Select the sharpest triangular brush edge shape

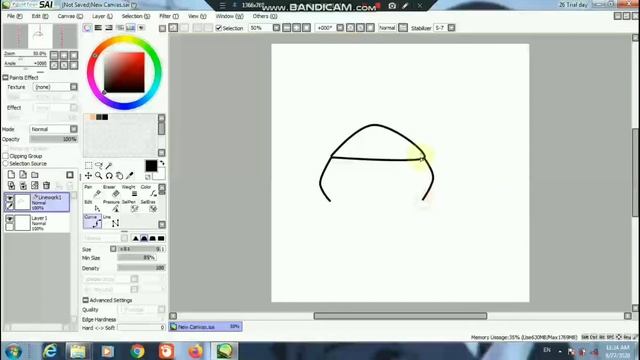click(x=136, y=238)
